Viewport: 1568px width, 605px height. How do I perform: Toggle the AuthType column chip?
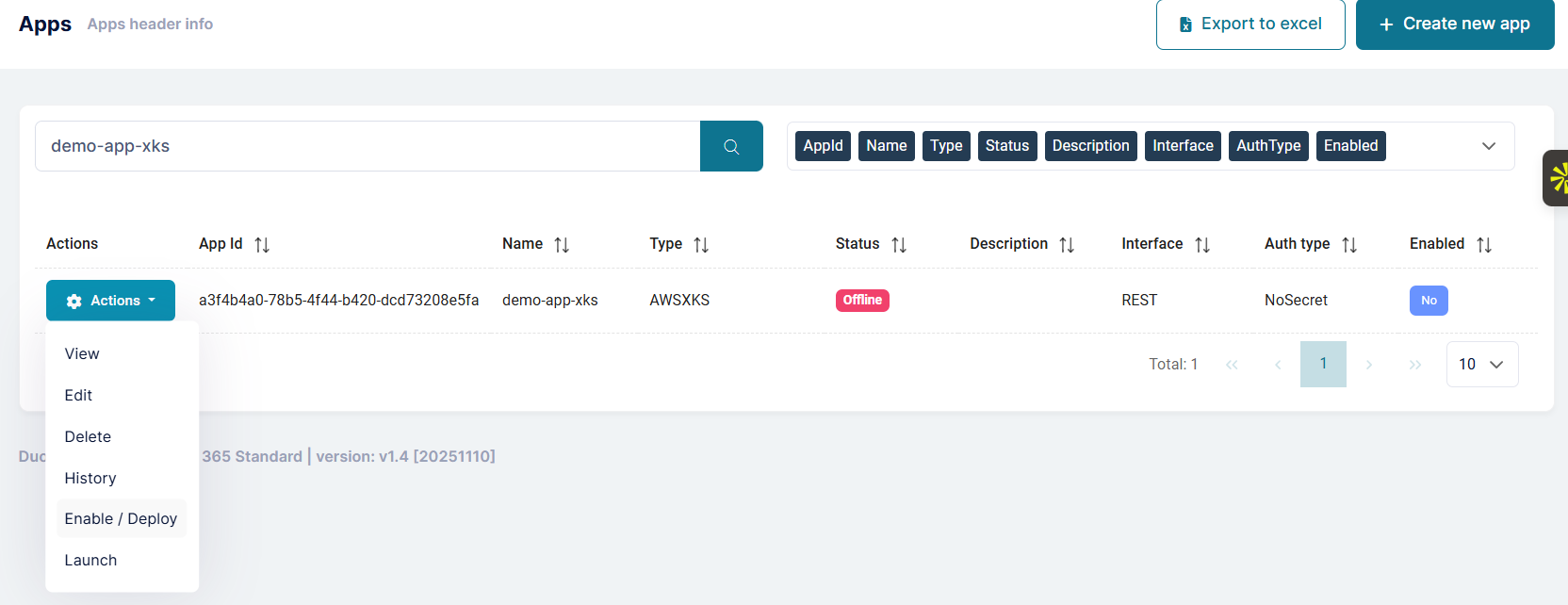(x=1268, y=146)
